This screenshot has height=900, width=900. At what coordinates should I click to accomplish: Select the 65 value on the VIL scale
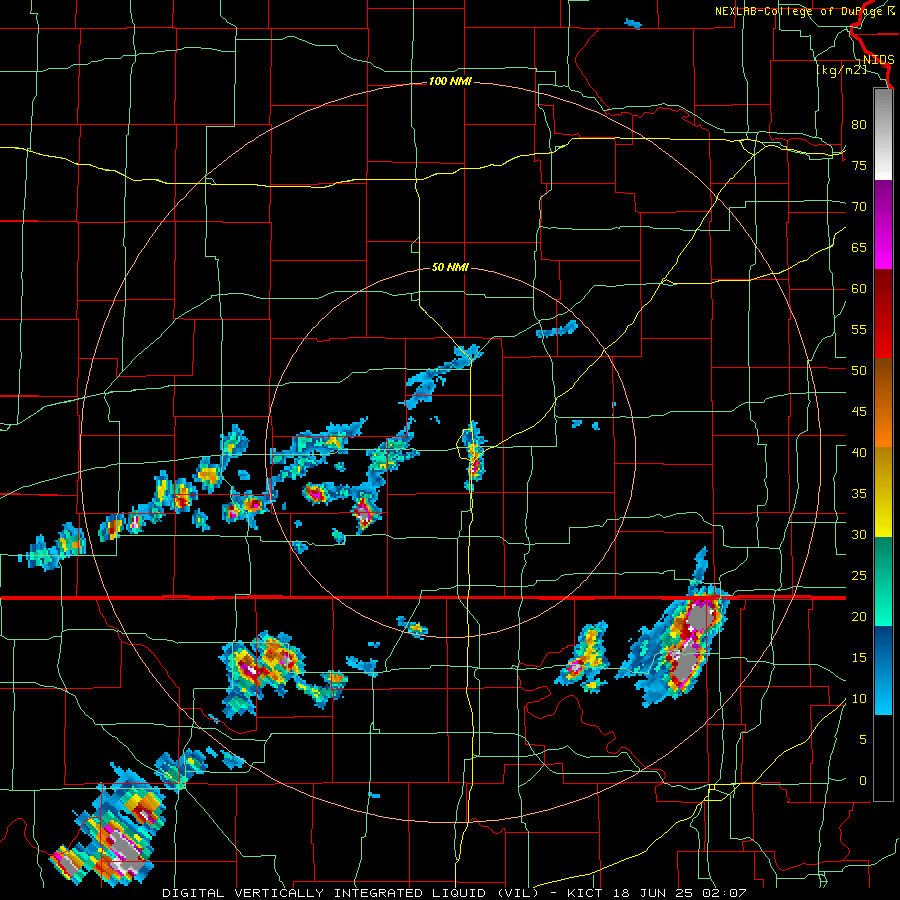pyautogui.click(x=859, y=247)
